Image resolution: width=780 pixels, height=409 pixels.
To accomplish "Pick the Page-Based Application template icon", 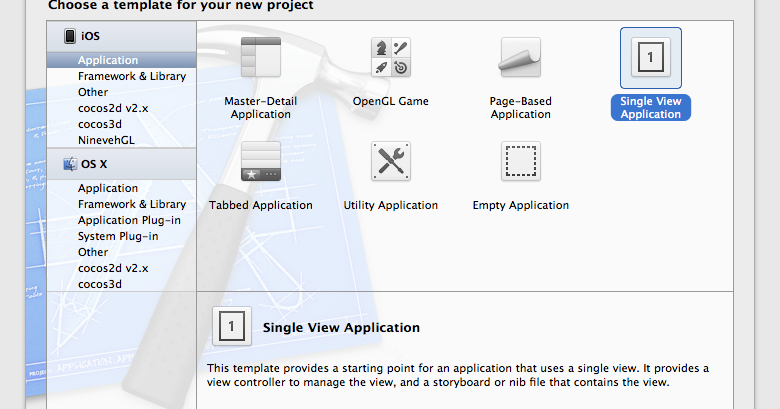I will 520,59.
